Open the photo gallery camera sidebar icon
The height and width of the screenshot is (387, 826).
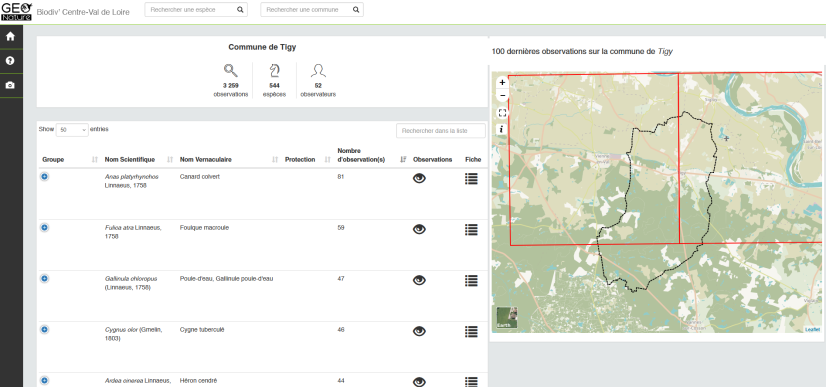tap(10, 85)
